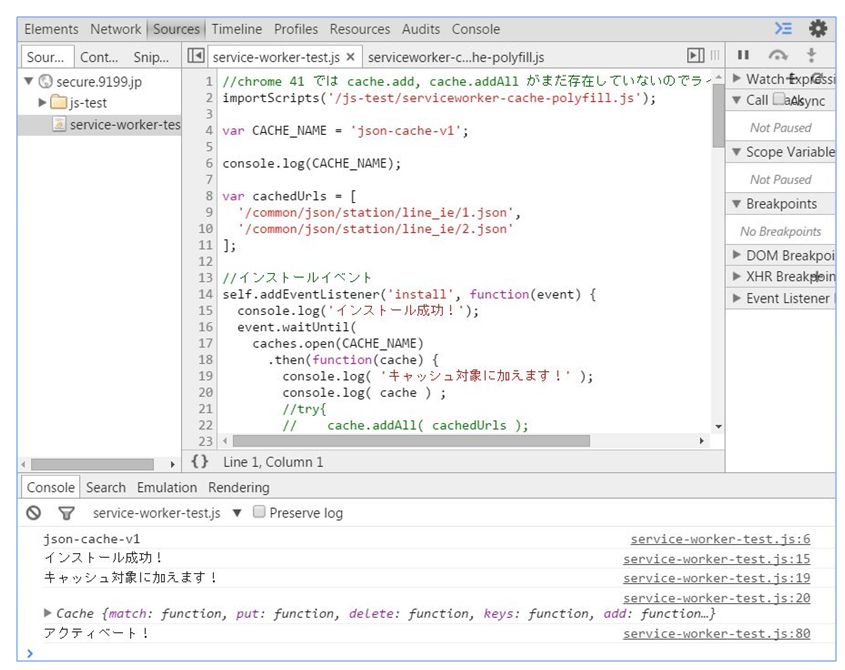This screenshot has width=845, height=670.
Task: Open the console filter funnel icon
Action: click(66, 513)
